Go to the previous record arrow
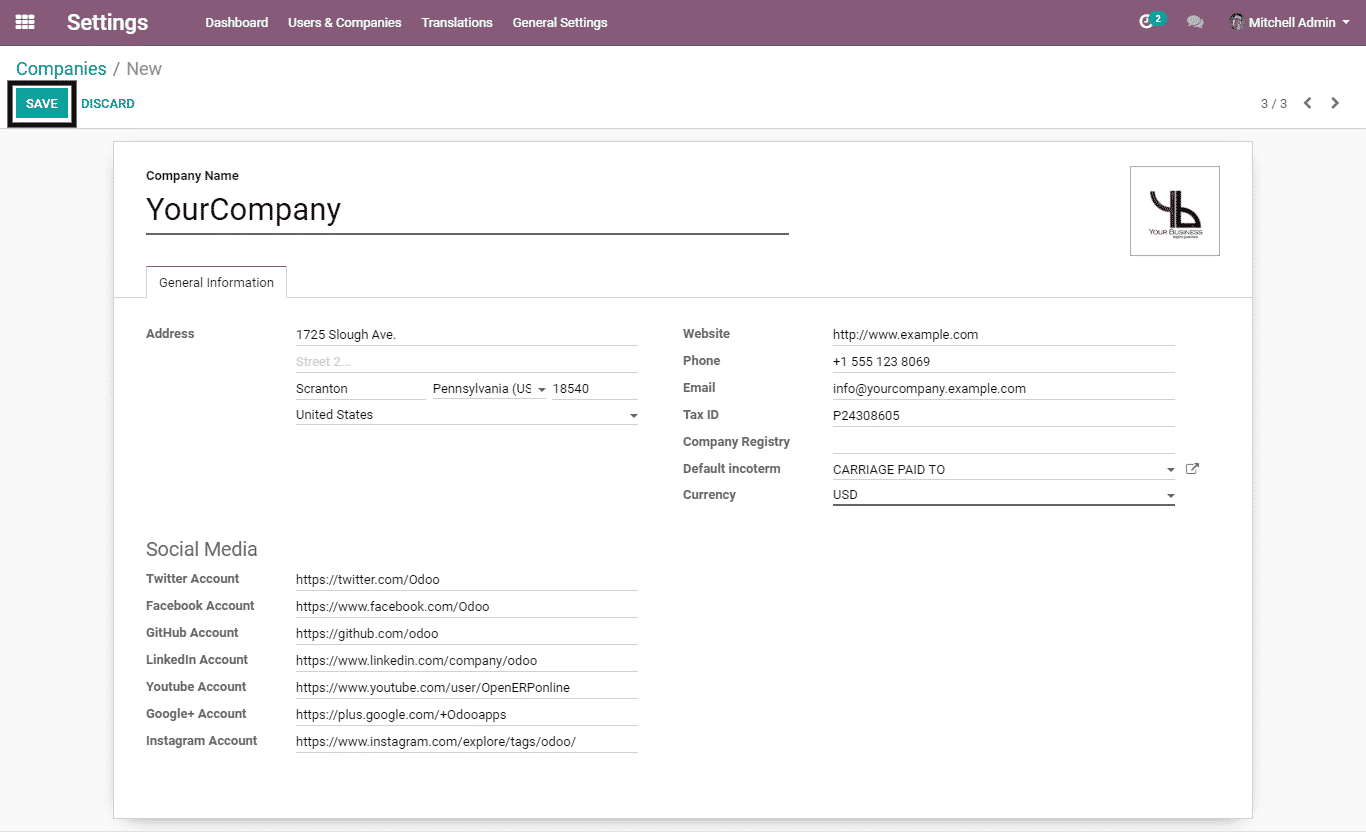The image size is (1366, 832). click(1307, 103)
